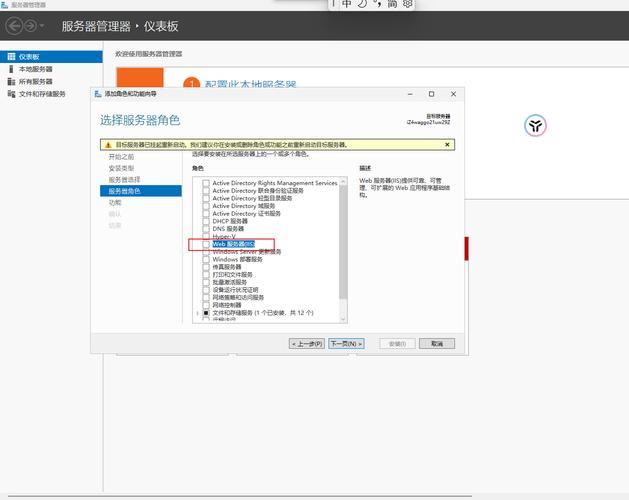Check Active Directory Rights Management Services checkbox
Viewport: 629px width, 500px height.
tap(206, 183)
